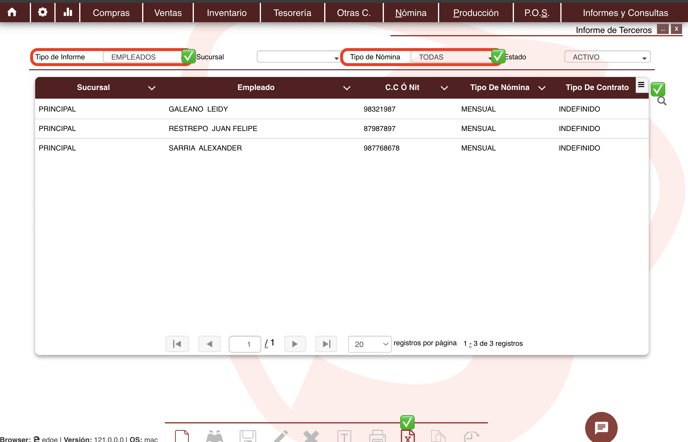The width and height of the screenshot is (688, 442).
Task: Expand the Sucursal column chevron
Action: [152, 88]
